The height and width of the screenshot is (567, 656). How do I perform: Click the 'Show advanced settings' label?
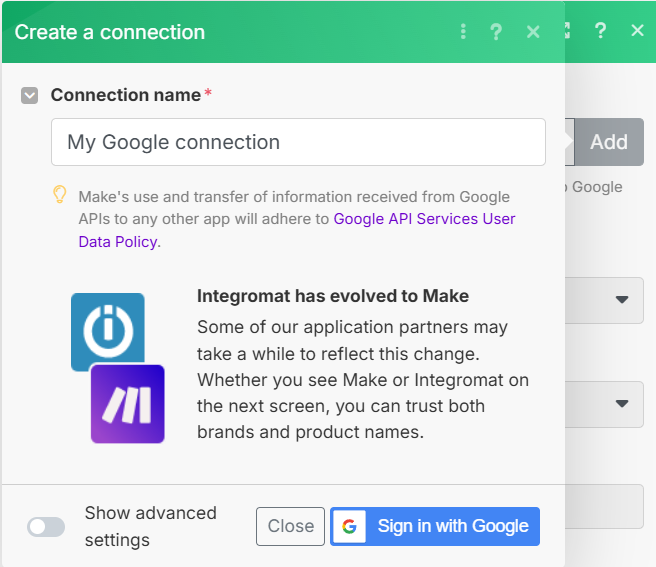[151, 526]
